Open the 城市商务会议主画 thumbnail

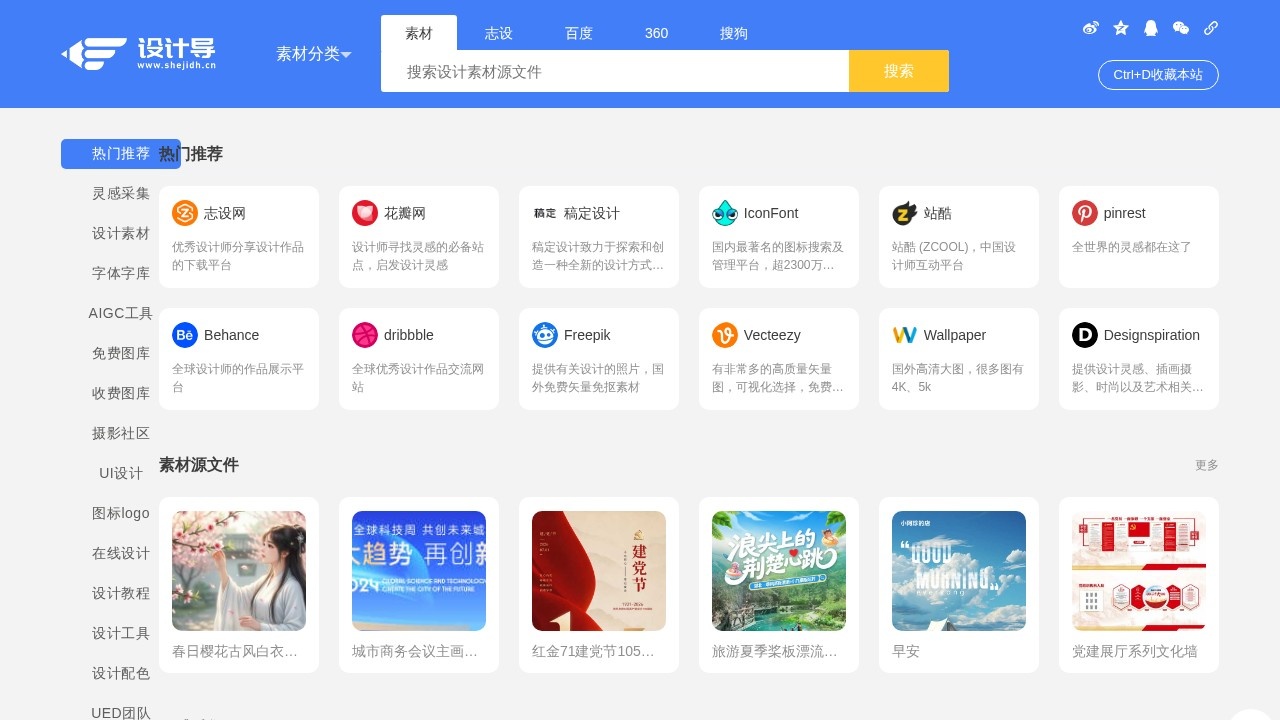419,571
